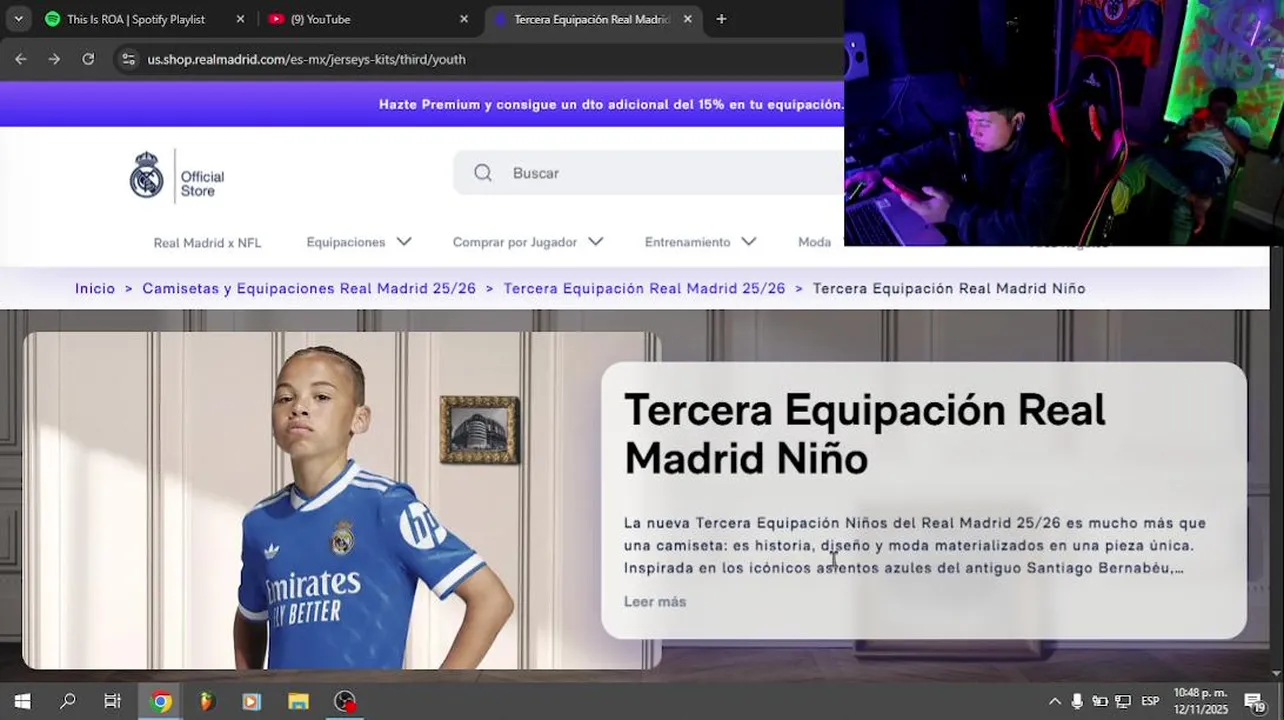
Task: Open Tercera Equipación Real Madrid 25/26 breadcrumb
Action: click(644, 288)
